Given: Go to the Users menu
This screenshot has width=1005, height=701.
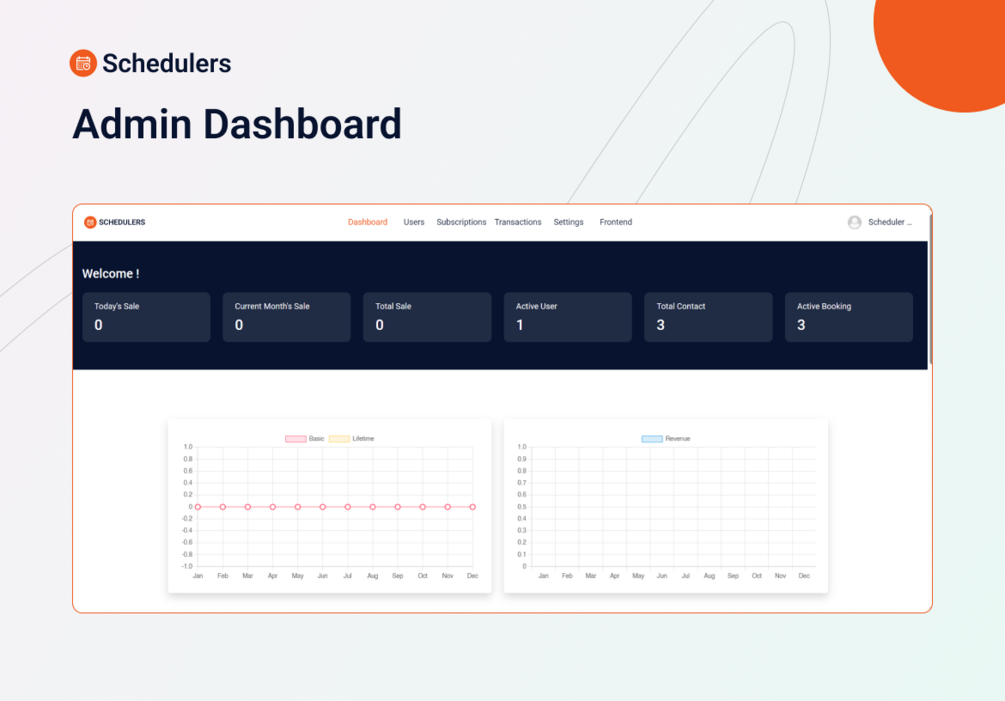Looking at the screenshot, I should [413, 222].
